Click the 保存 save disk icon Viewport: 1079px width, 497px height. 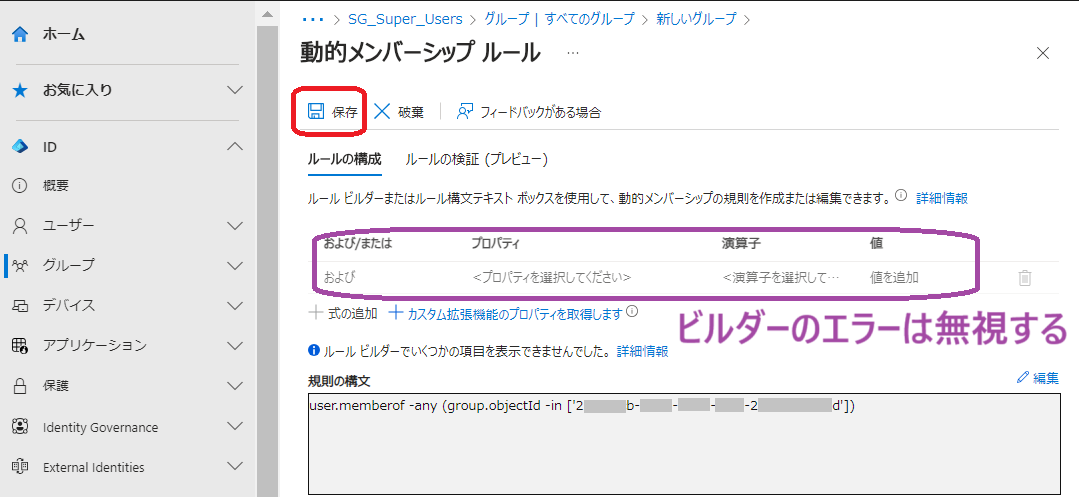[316, 112]
